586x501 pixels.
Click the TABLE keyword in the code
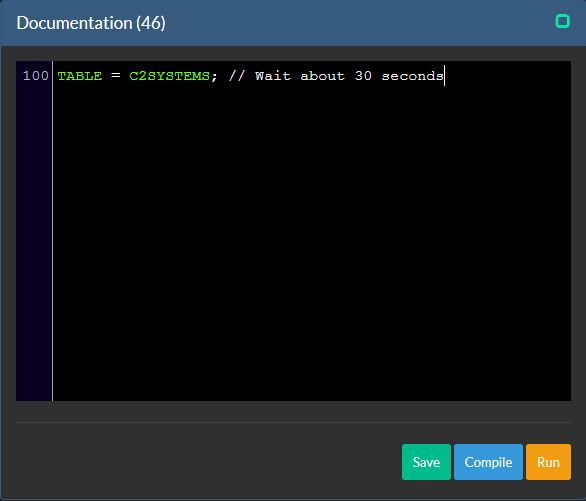coord(80,76)
